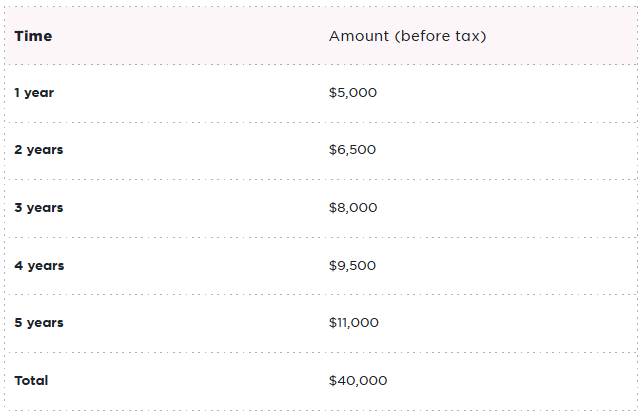Click the word 'years' in '5 years'
The height and width of the screenshot is (415, 642).
(45, 323)
